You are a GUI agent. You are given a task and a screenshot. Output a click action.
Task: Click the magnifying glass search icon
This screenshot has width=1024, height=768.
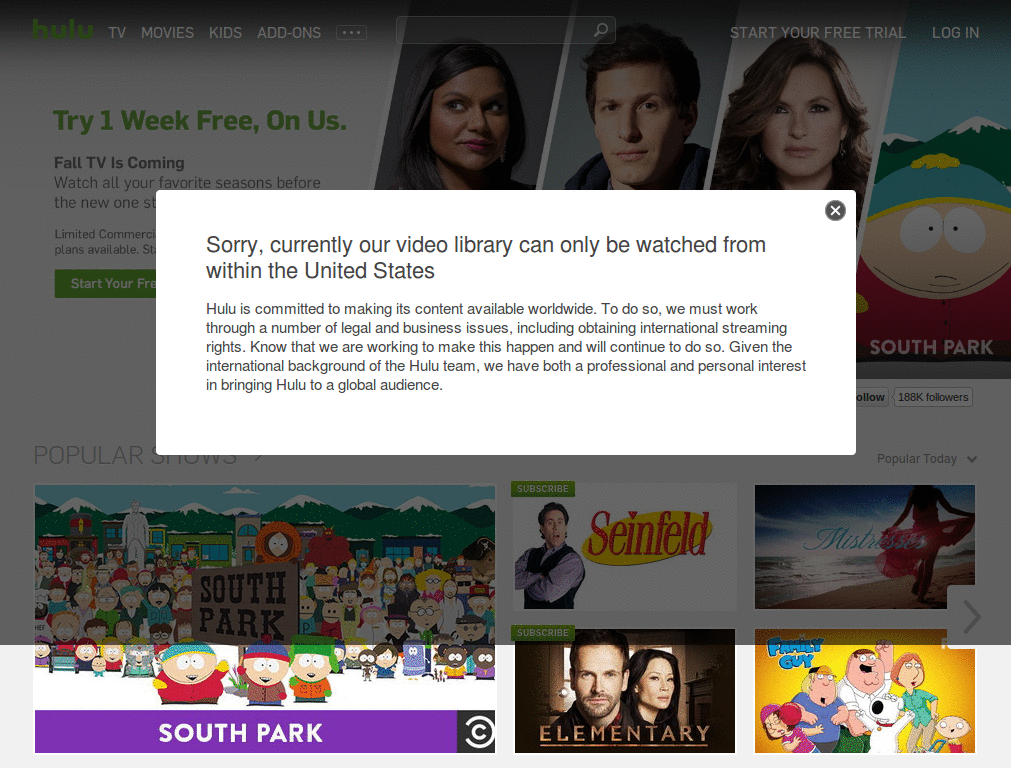click(x=601, y=30)
